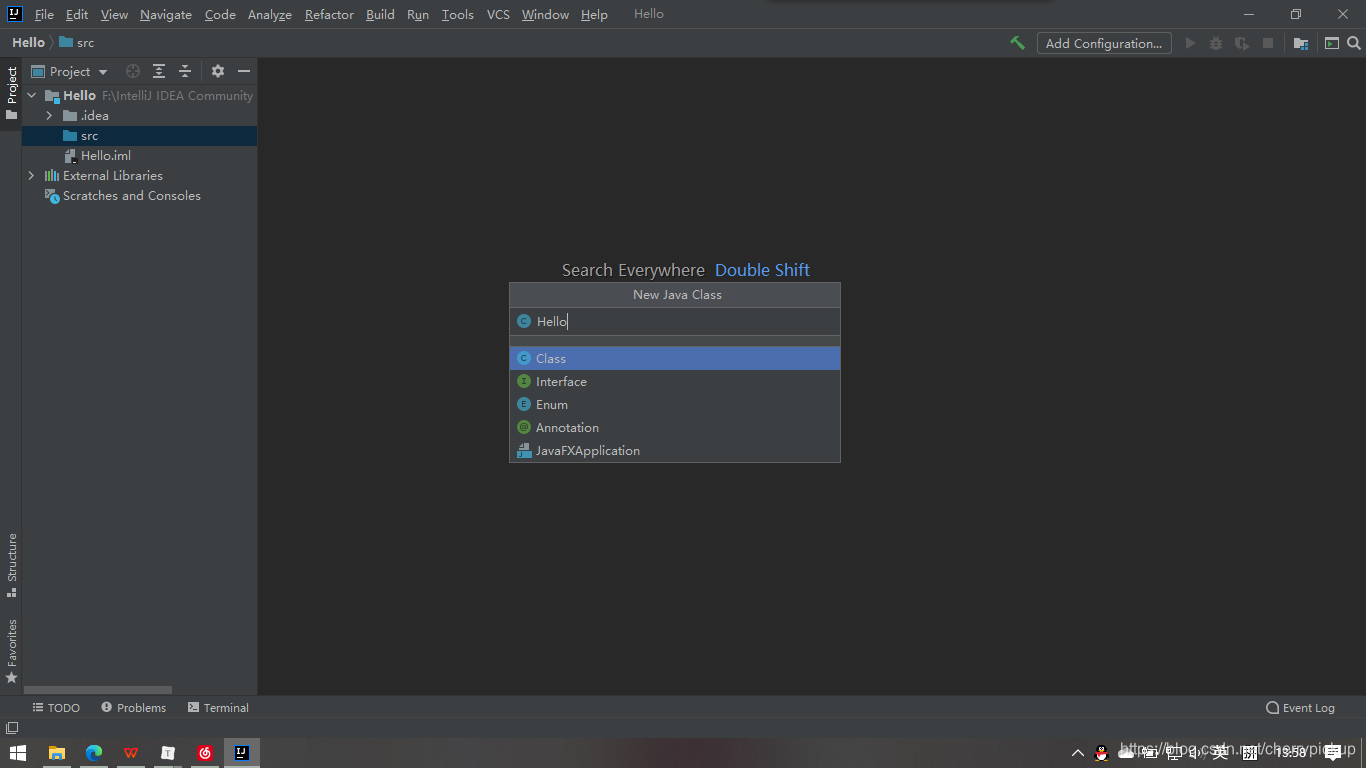Viewport: 1366px width, 768px height.
Task: Open the Window menu
Action: [545, 14]
